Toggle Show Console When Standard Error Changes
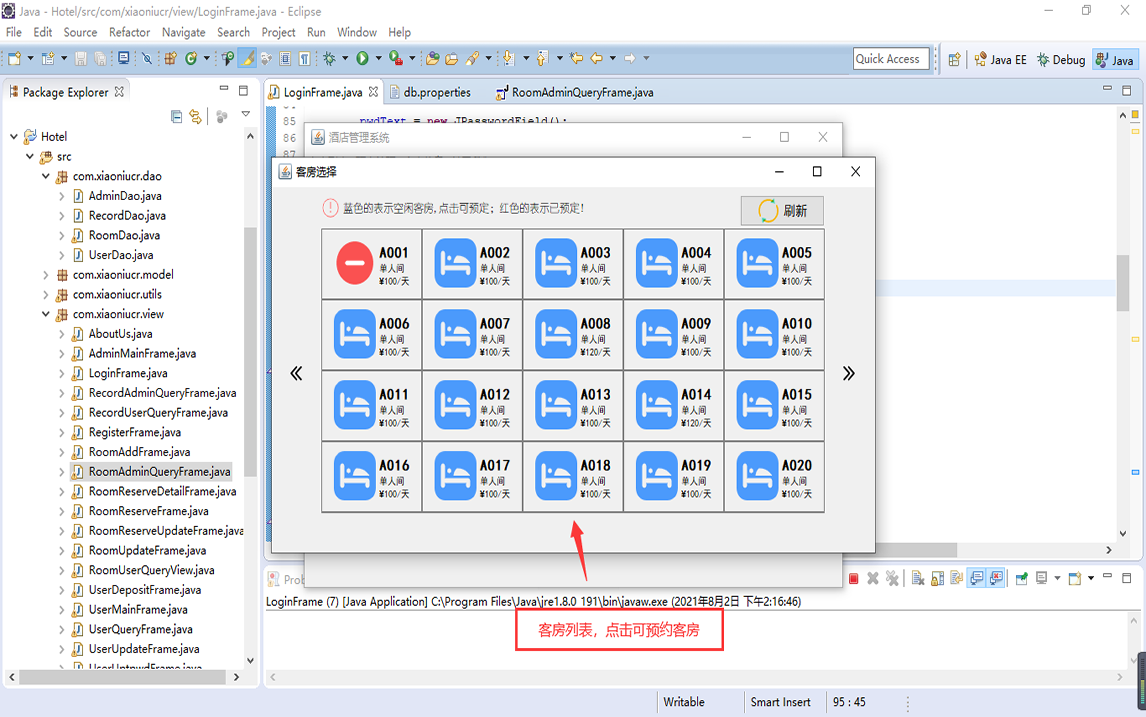This screenshot has height=717, width=1146. pos(996,578)
